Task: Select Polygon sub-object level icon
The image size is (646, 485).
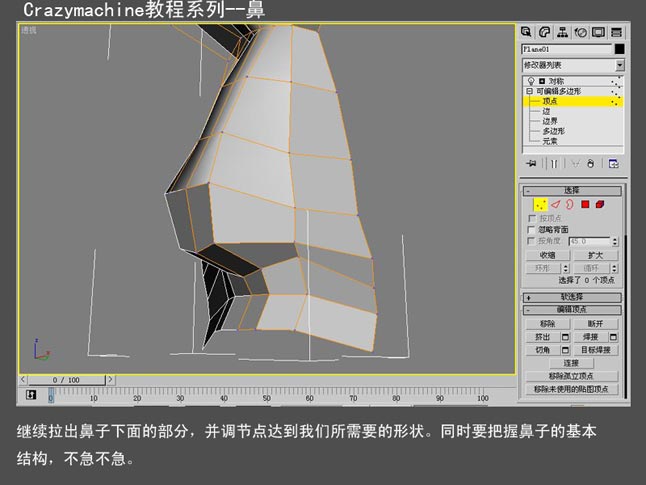Action: (x=585, y=204)
